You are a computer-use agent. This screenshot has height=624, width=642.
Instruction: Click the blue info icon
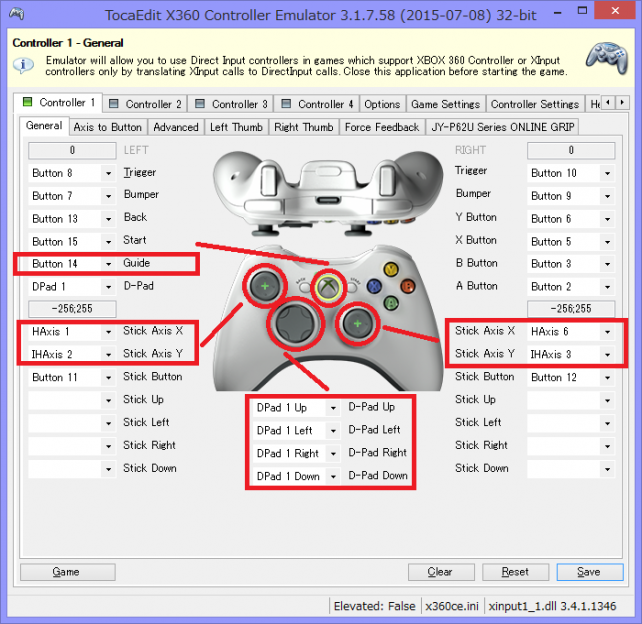23,65
